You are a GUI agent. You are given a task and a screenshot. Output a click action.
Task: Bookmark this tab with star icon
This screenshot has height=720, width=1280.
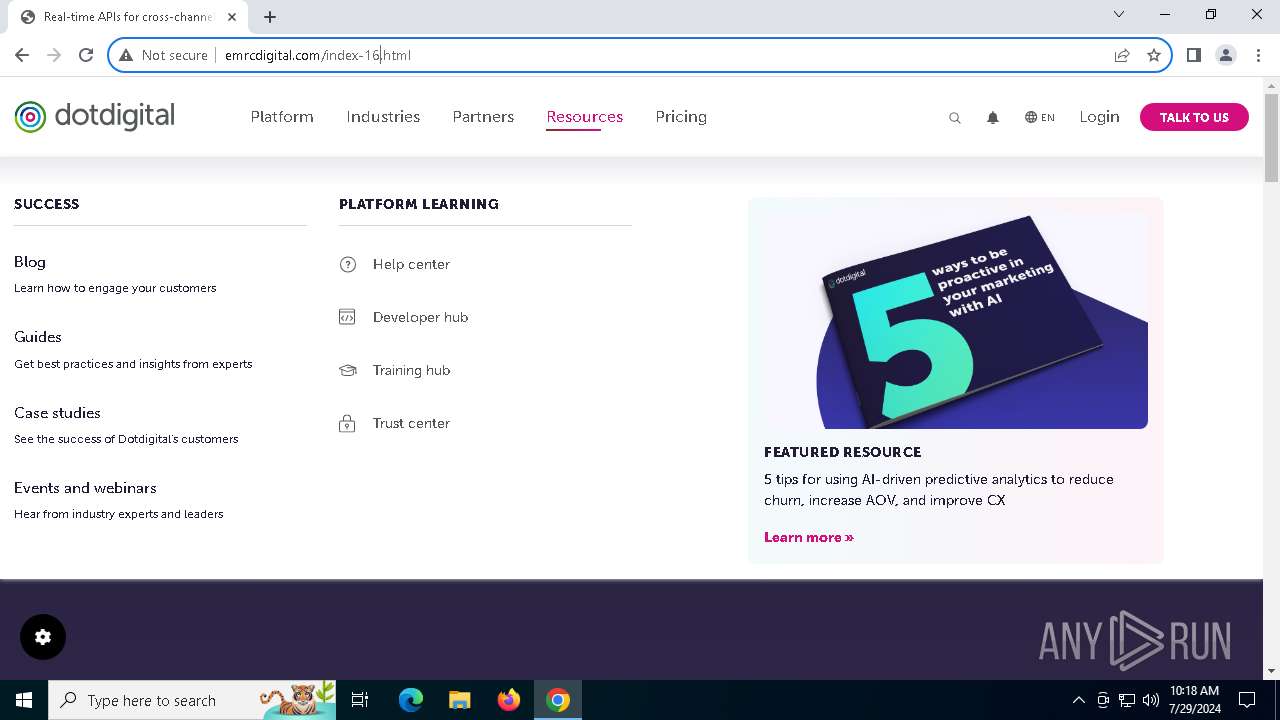coord(1154,55)
